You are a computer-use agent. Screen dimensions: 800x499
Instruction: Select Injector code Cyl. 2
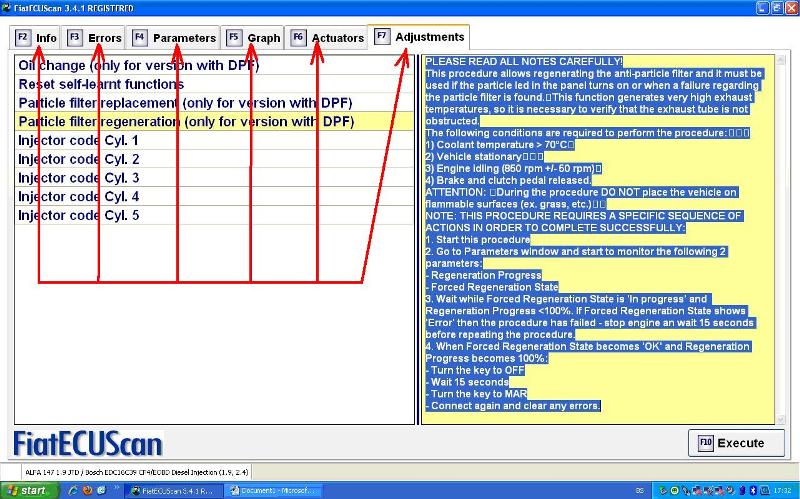214,159
